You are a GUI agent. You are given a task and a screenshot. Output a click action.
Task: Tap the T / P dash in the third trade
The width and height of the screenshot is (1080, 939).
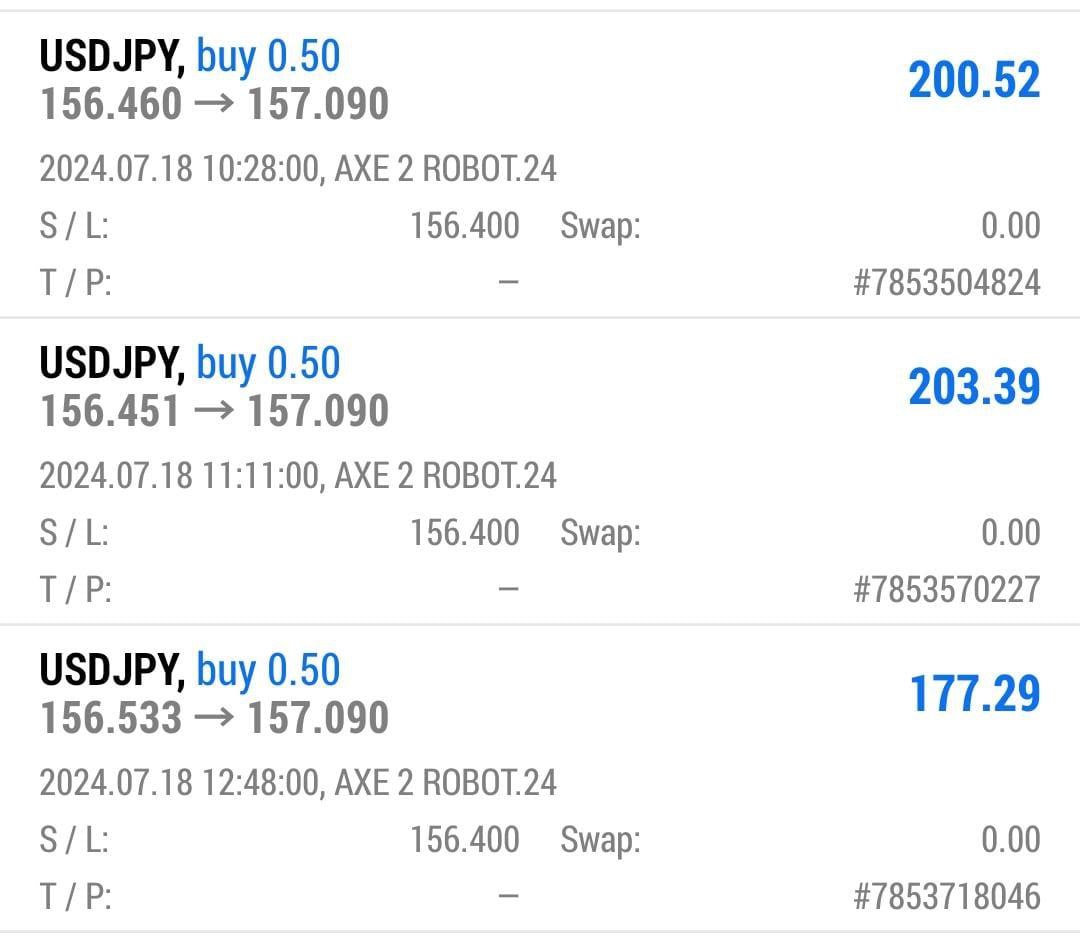pyautogui.click(x=508, y=897)
